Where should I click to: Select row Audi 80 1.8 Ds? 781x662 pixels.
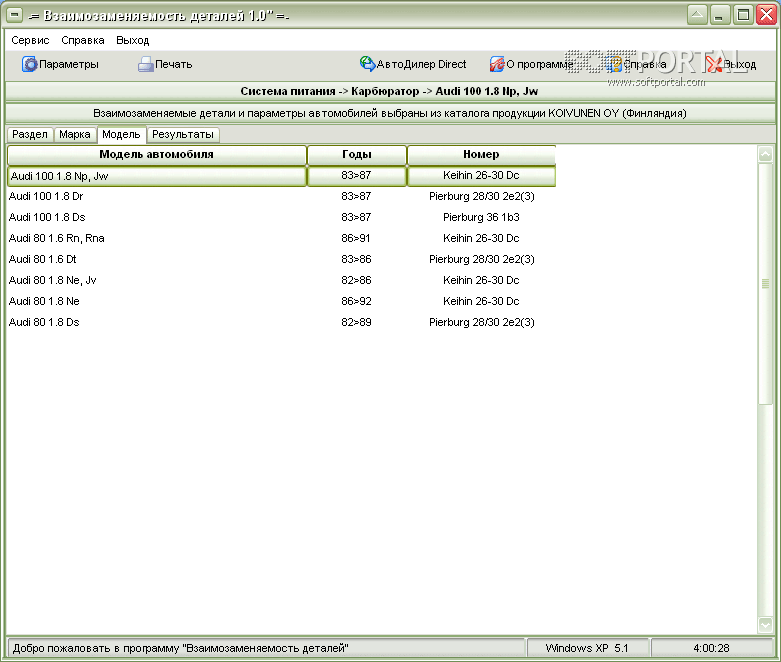[281, 322]
